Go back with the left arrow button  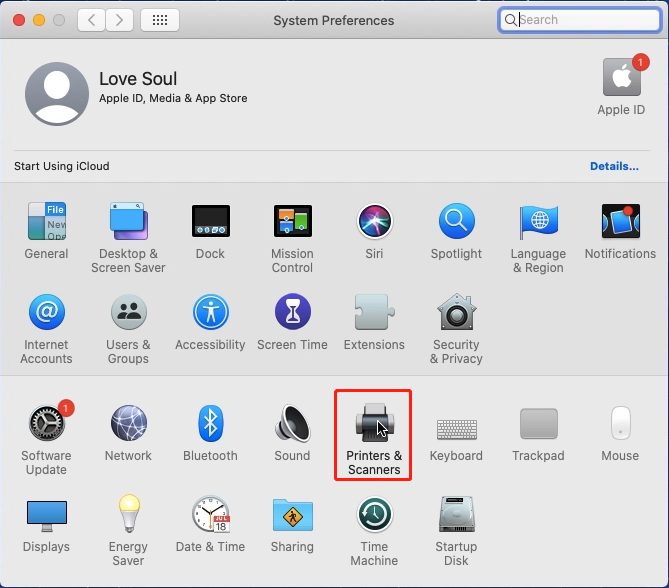click(91, 20)
